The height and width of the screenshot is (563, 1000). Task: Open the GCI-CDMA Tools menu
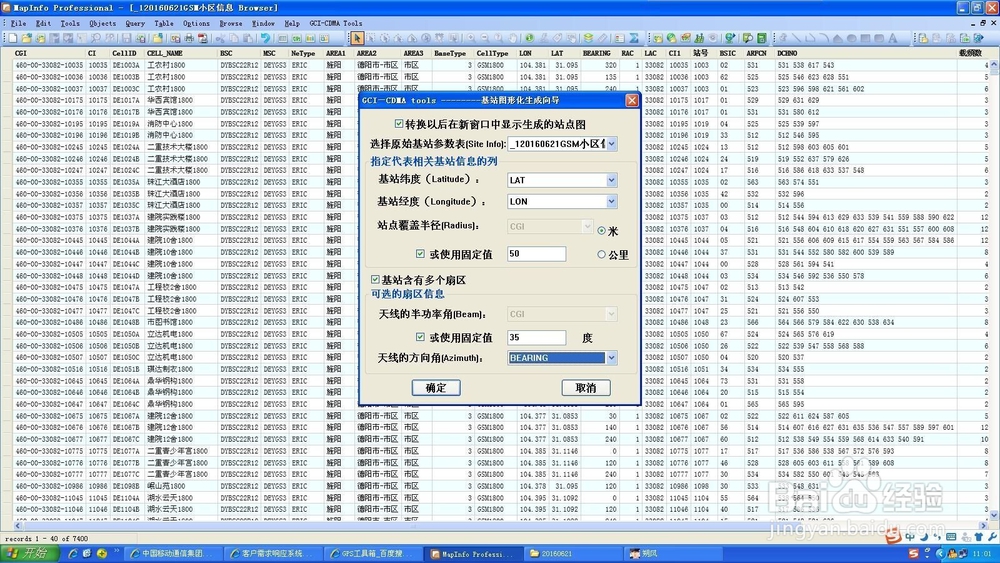[x=335, y=23]
